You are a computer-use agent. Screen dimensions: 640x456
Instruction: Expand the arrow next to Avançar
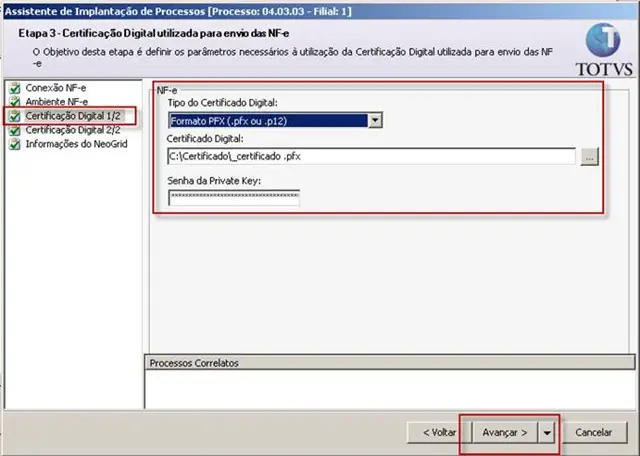[x=547, y=433]
